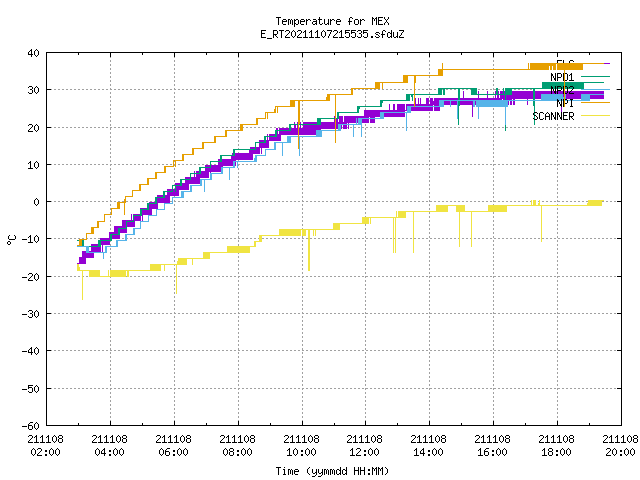Click the 20:00 time tick label

click(620, 452)
